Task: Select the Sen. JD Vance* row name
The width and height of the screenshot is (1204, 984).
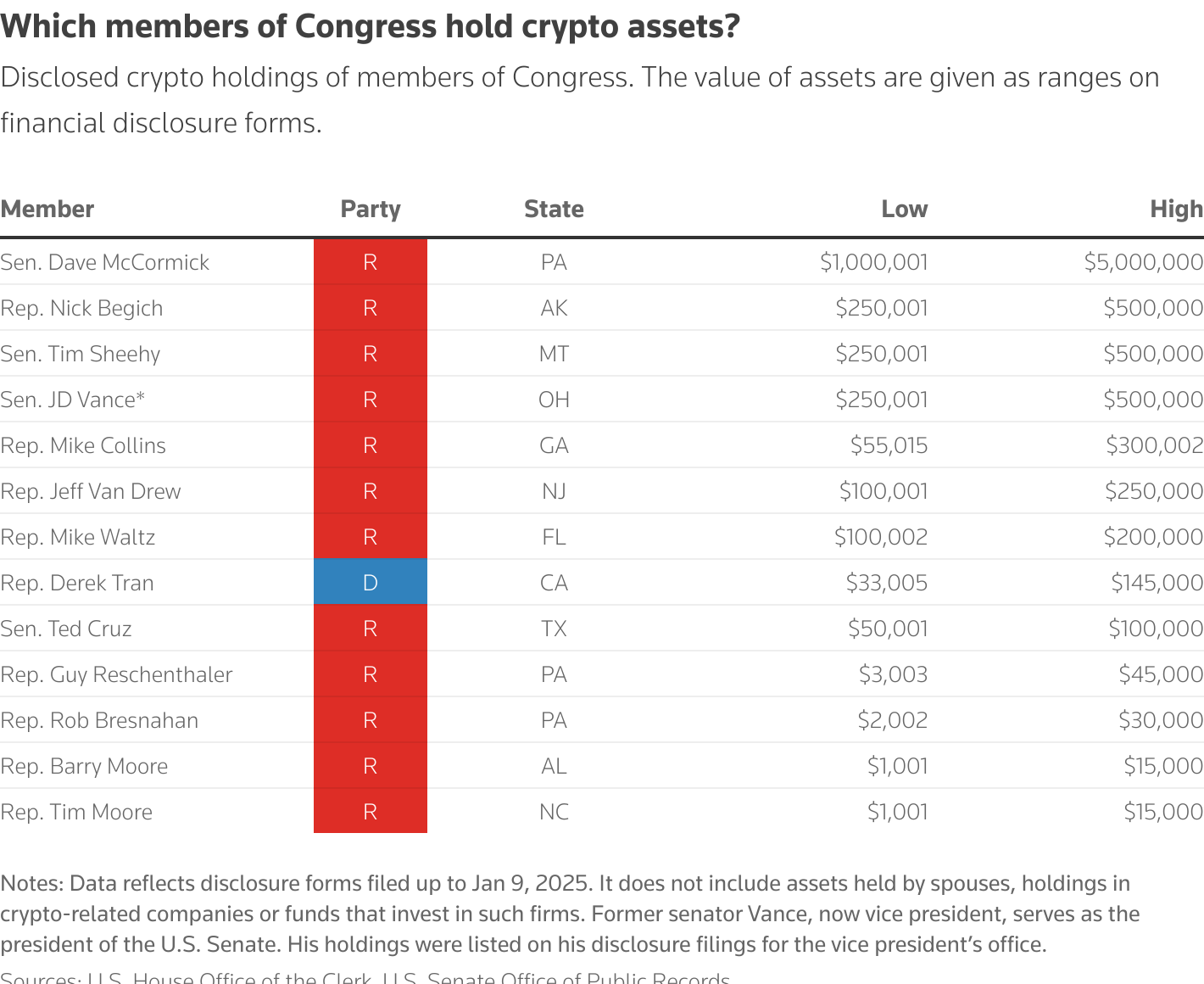Action: [x=73, y=400]
